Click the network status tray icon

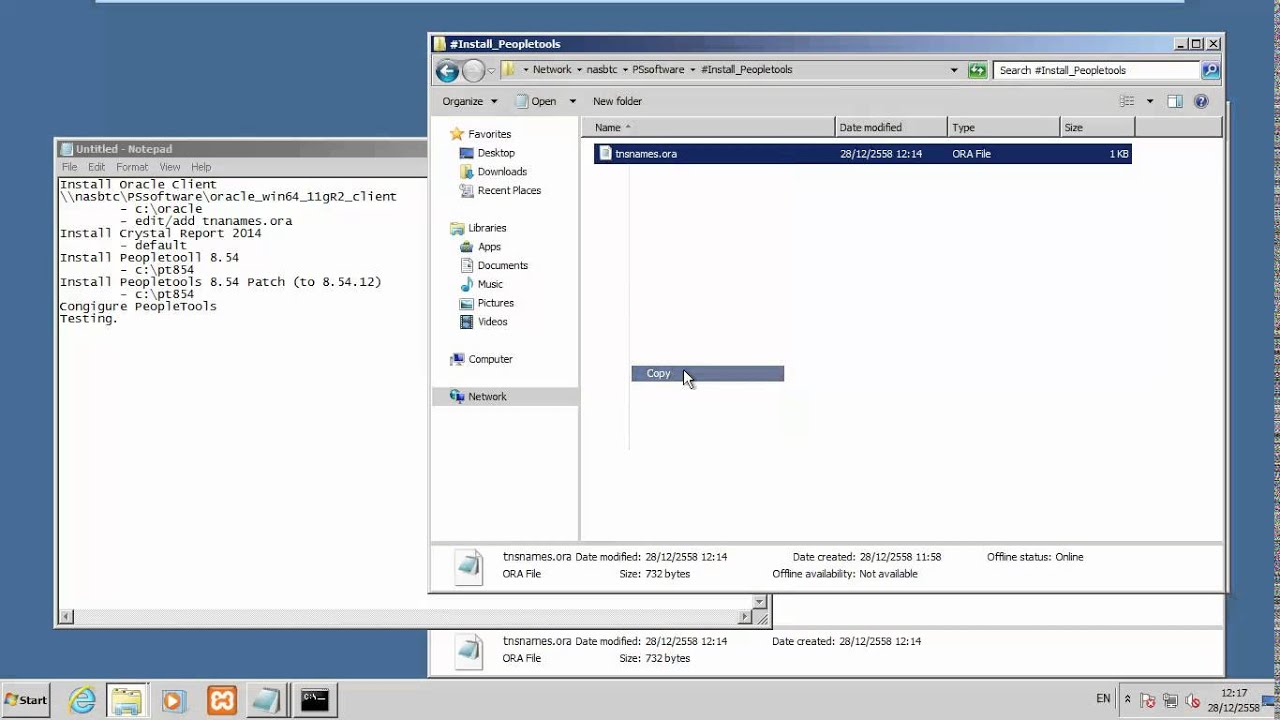click(1169, 701)
